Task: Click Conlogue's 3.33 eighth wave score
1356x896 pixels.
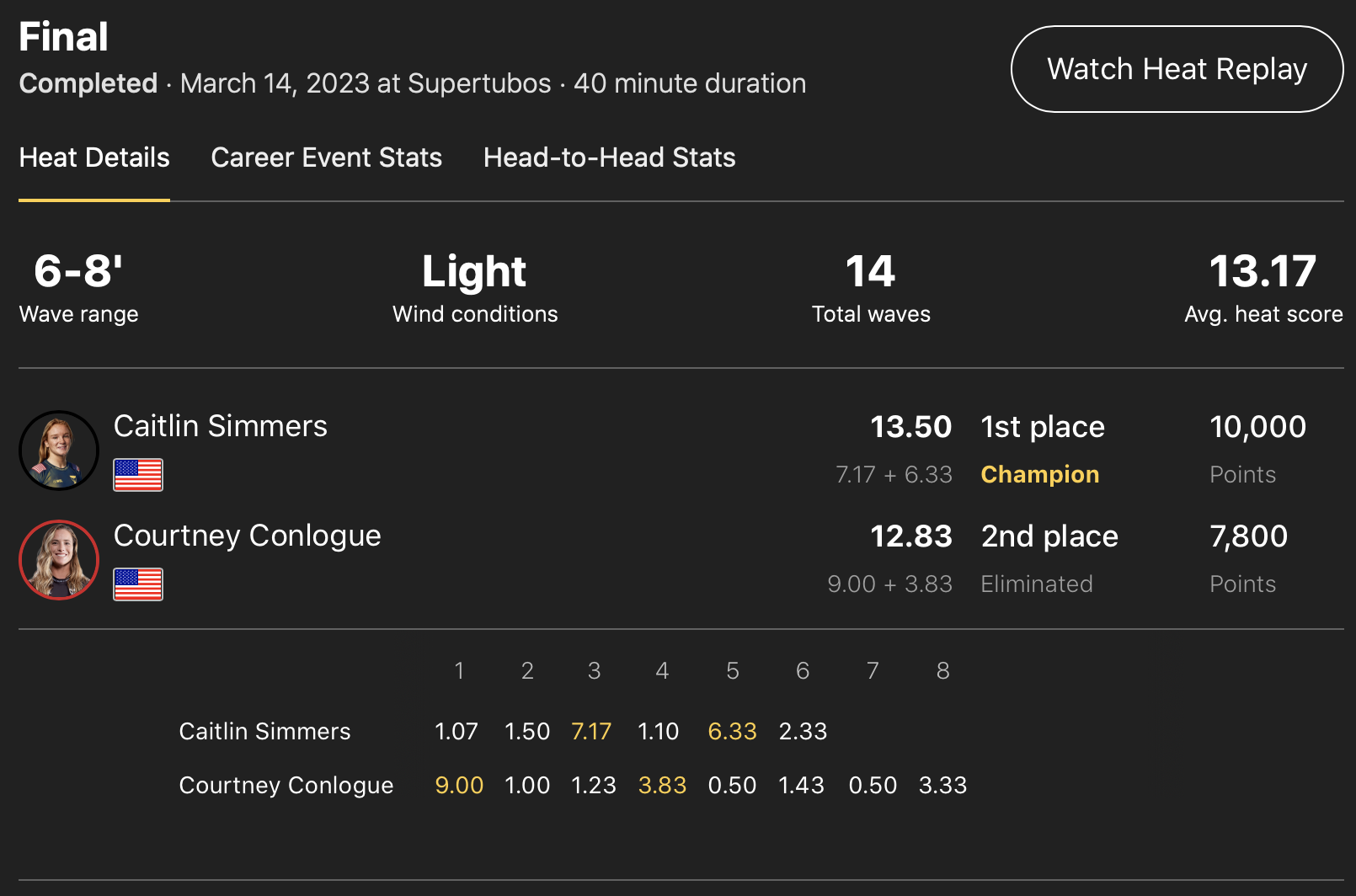Action: 942,785
